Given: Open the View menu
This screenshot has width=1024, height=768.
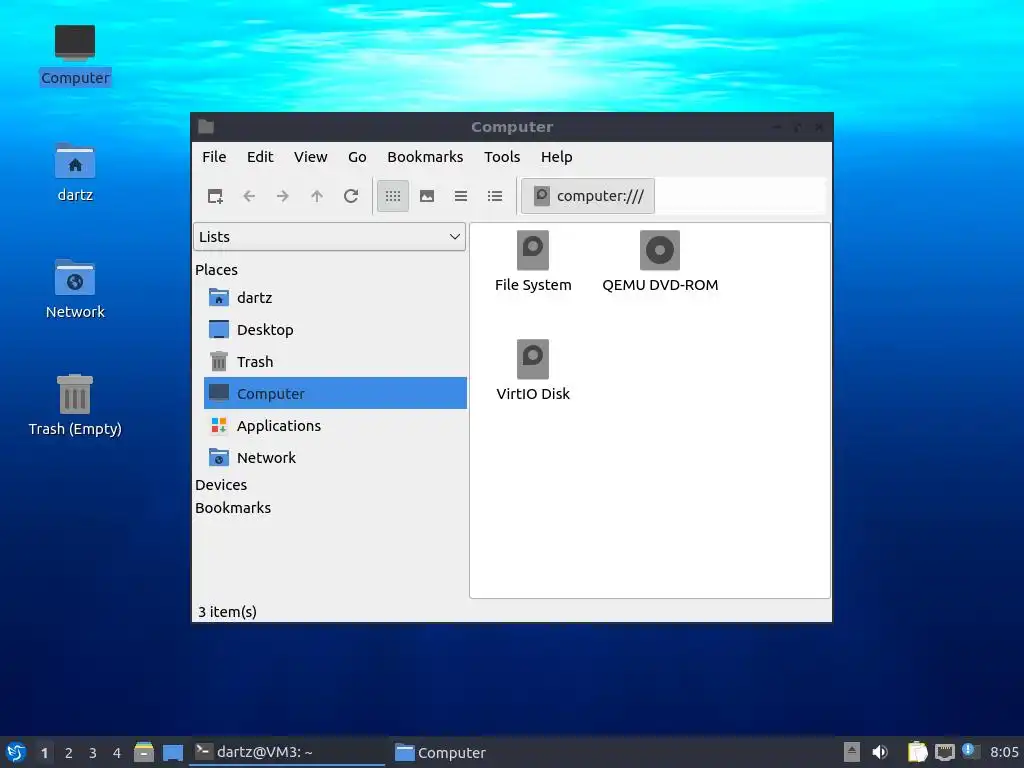Looking at the screenshot, I should click(x=310, y=157).
